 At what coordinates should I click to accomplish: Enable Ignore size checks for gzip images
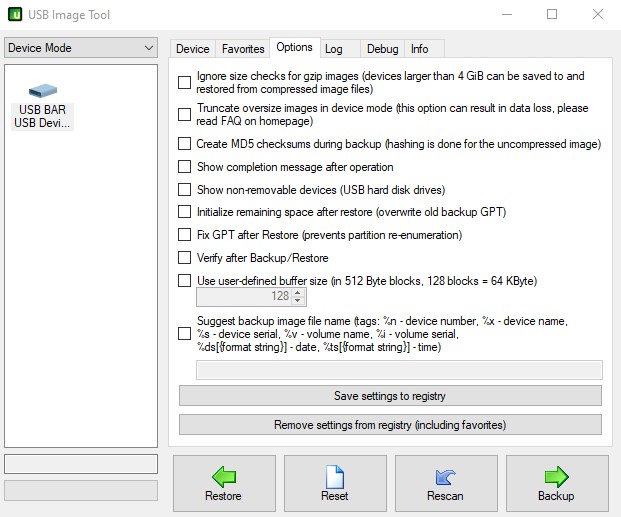point(184,83)
